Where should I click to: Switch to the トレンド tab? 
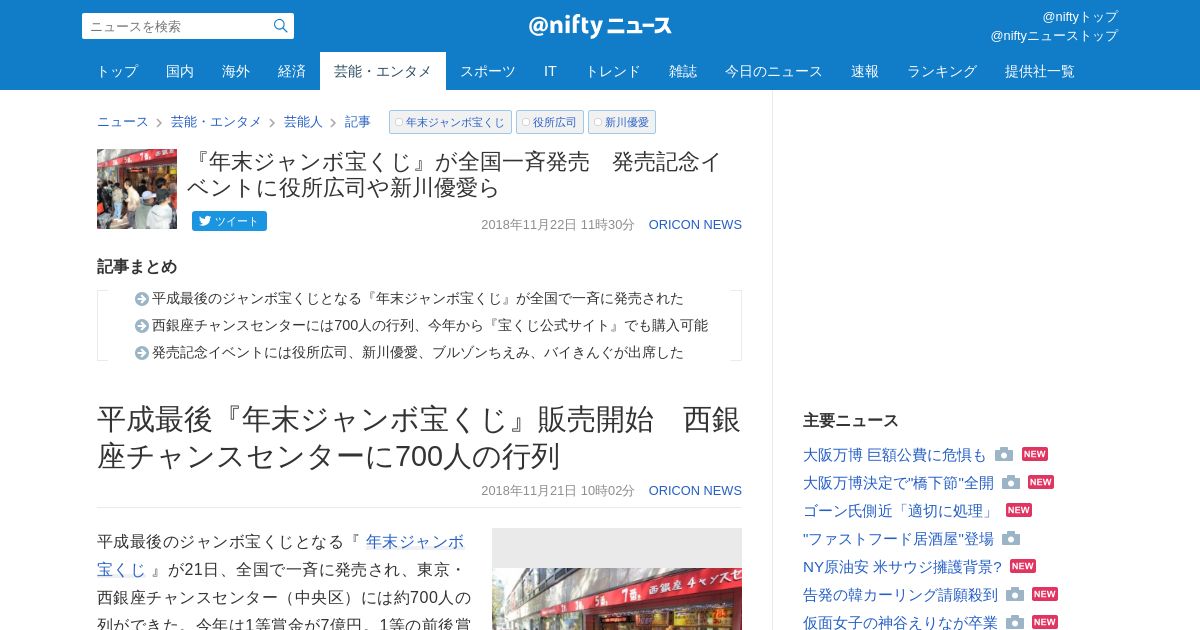613,71
